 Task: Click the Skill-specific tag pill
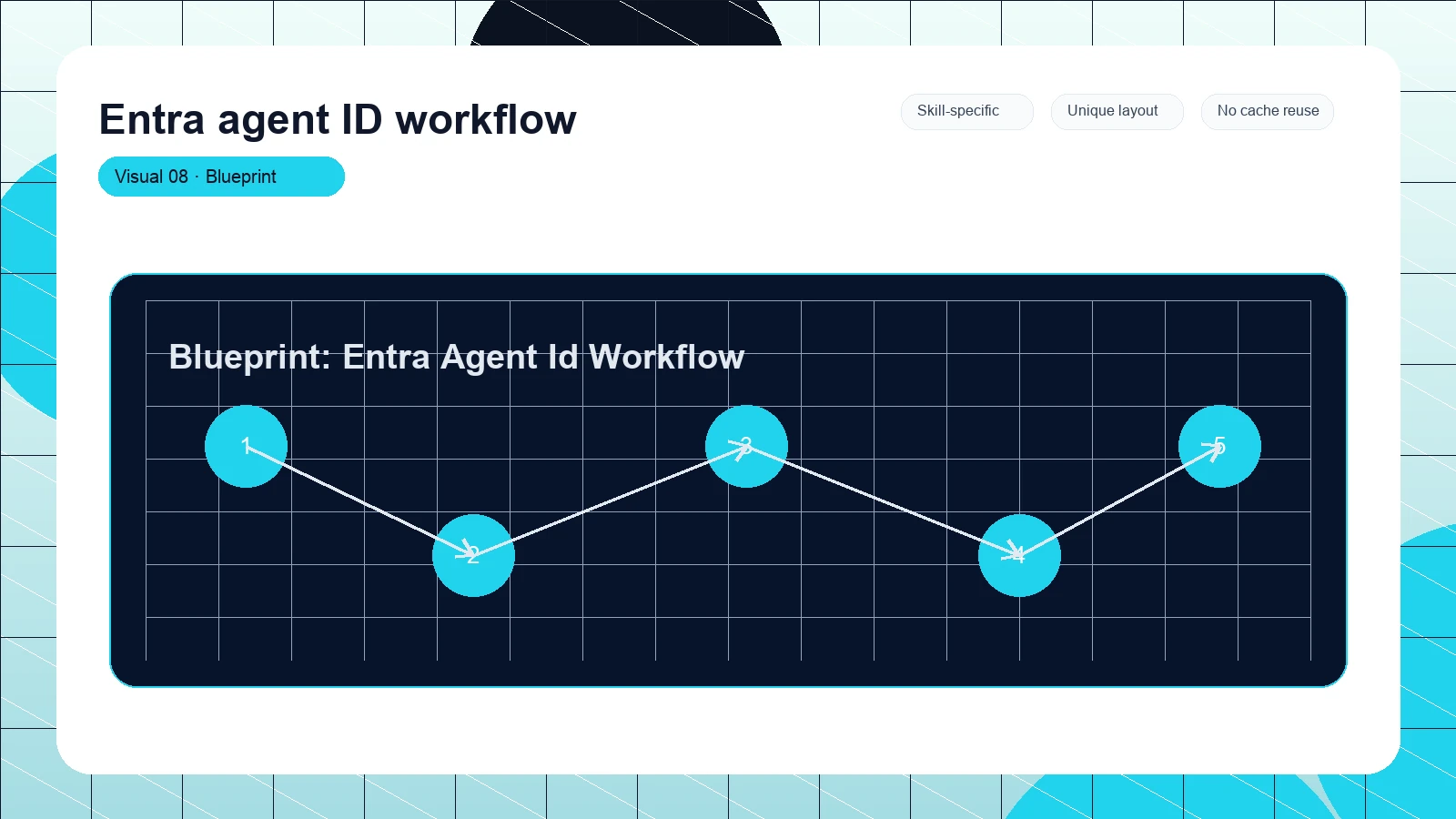coord(966,111)
